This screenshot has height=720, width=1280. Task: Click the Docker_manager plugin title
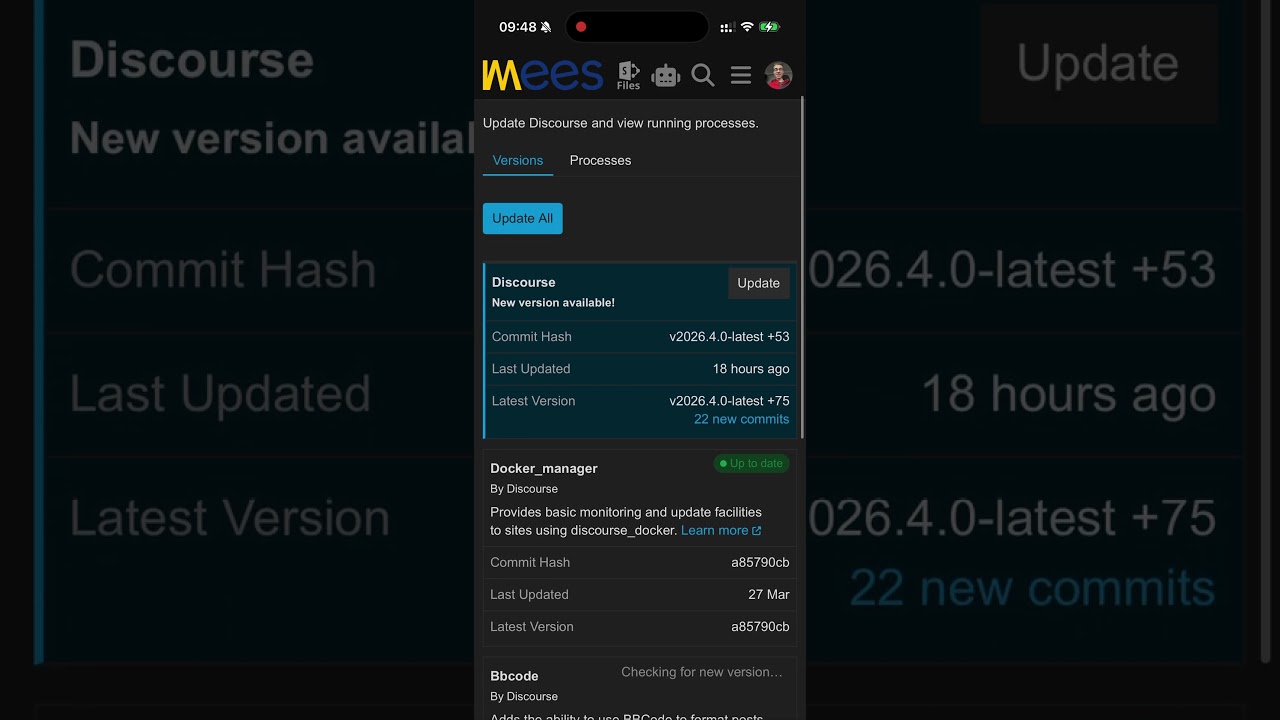[544, 468]
